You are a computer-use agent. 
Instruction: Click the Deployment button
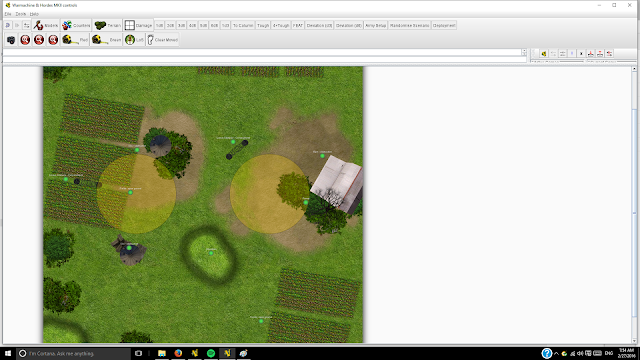(x=444, y=25)
